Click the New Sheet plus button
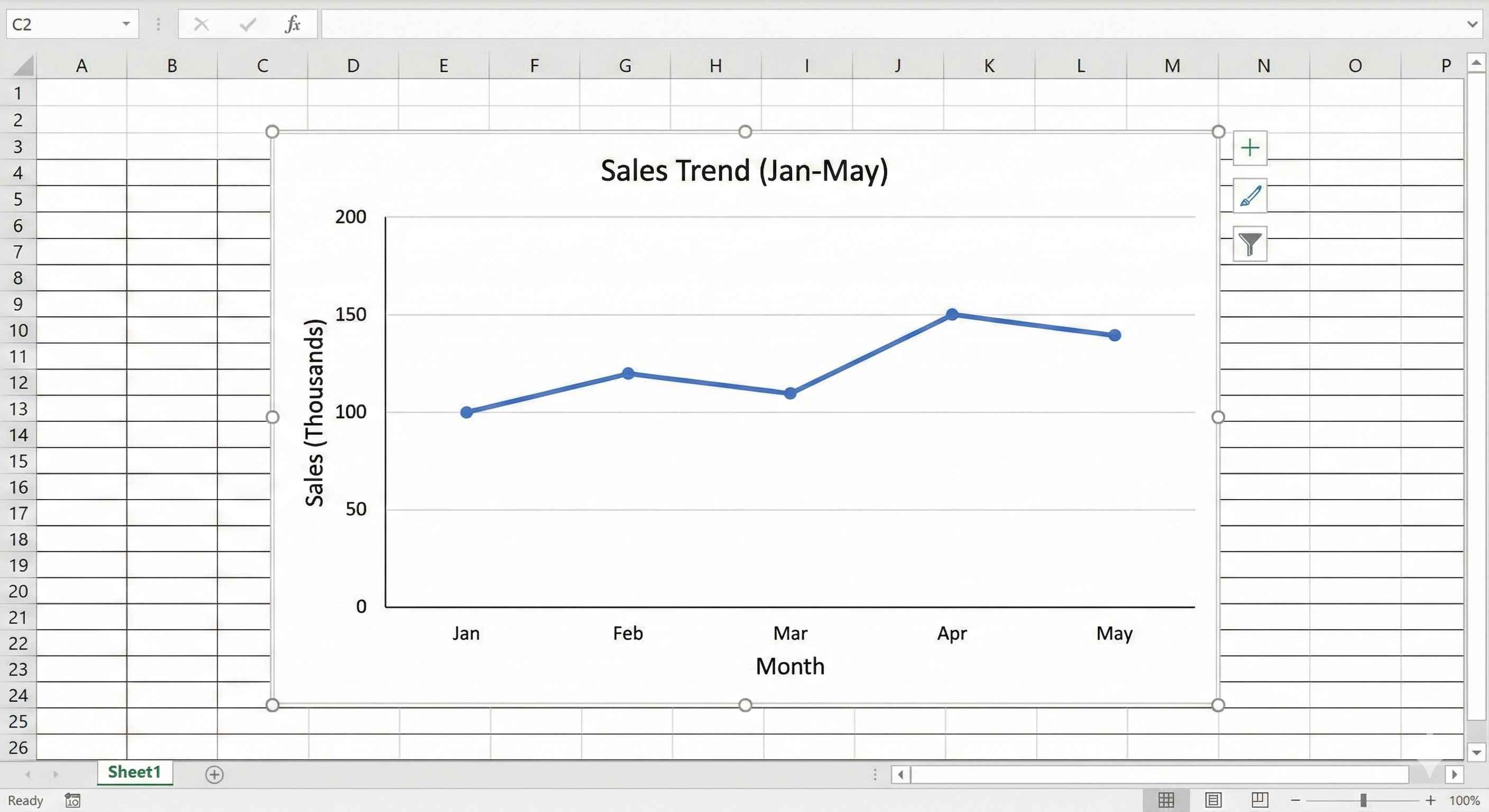1489x812 pixels. (215, 774)
